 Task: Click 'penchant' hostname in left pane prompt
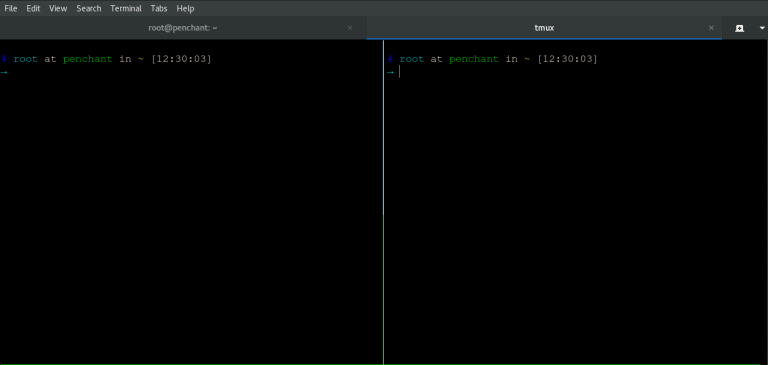pos(88,59)
